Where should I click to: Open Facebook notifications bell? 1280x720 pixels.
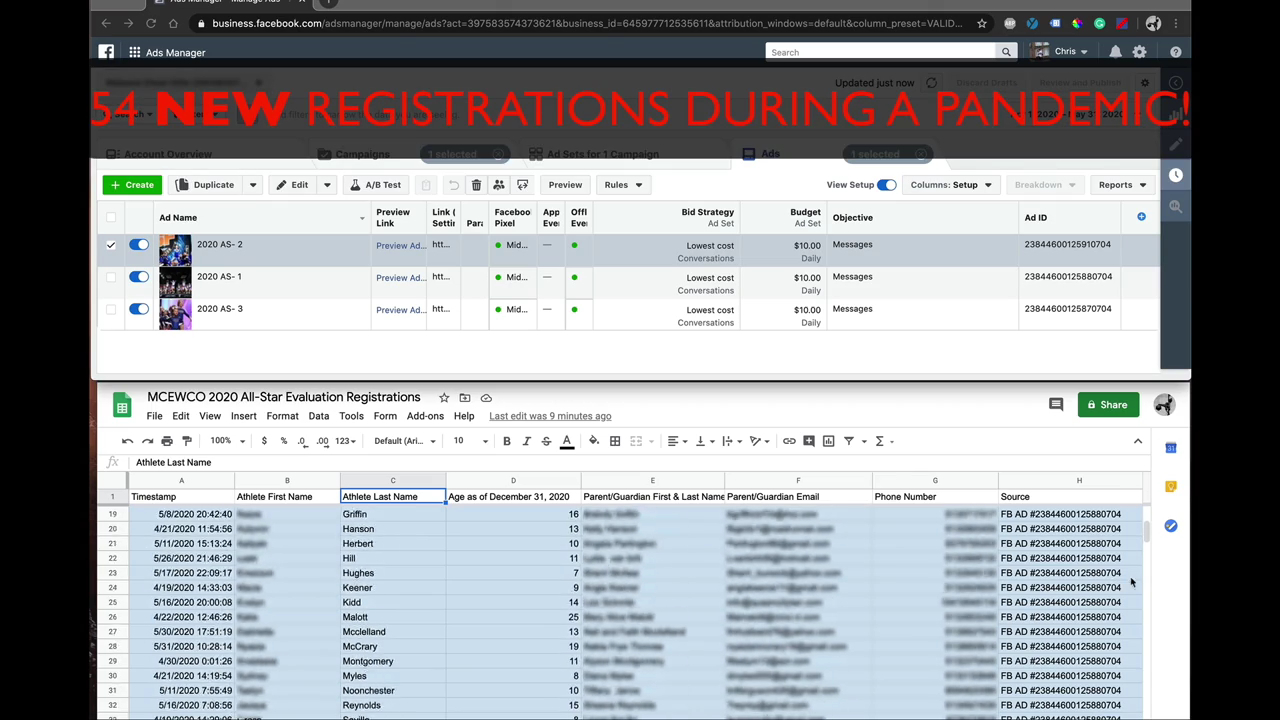[1115, 52]
